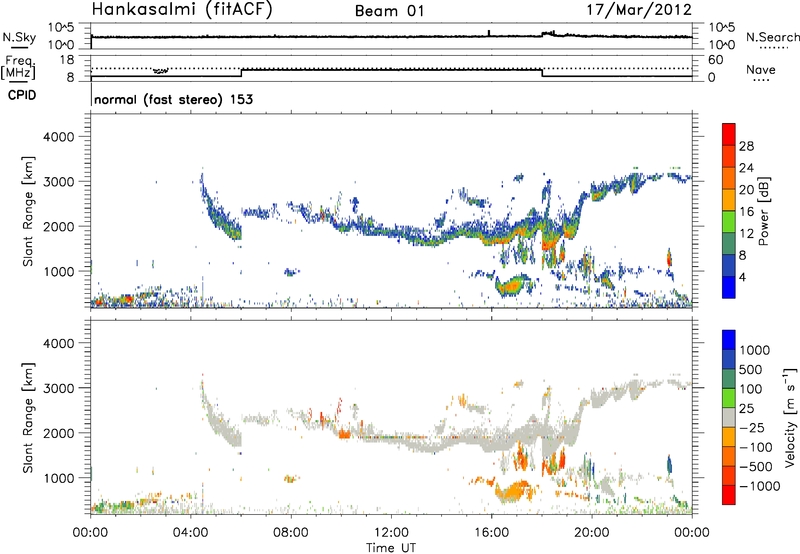
Task: Click the Freq. [MHz] axis label
Action: (19, 68)
